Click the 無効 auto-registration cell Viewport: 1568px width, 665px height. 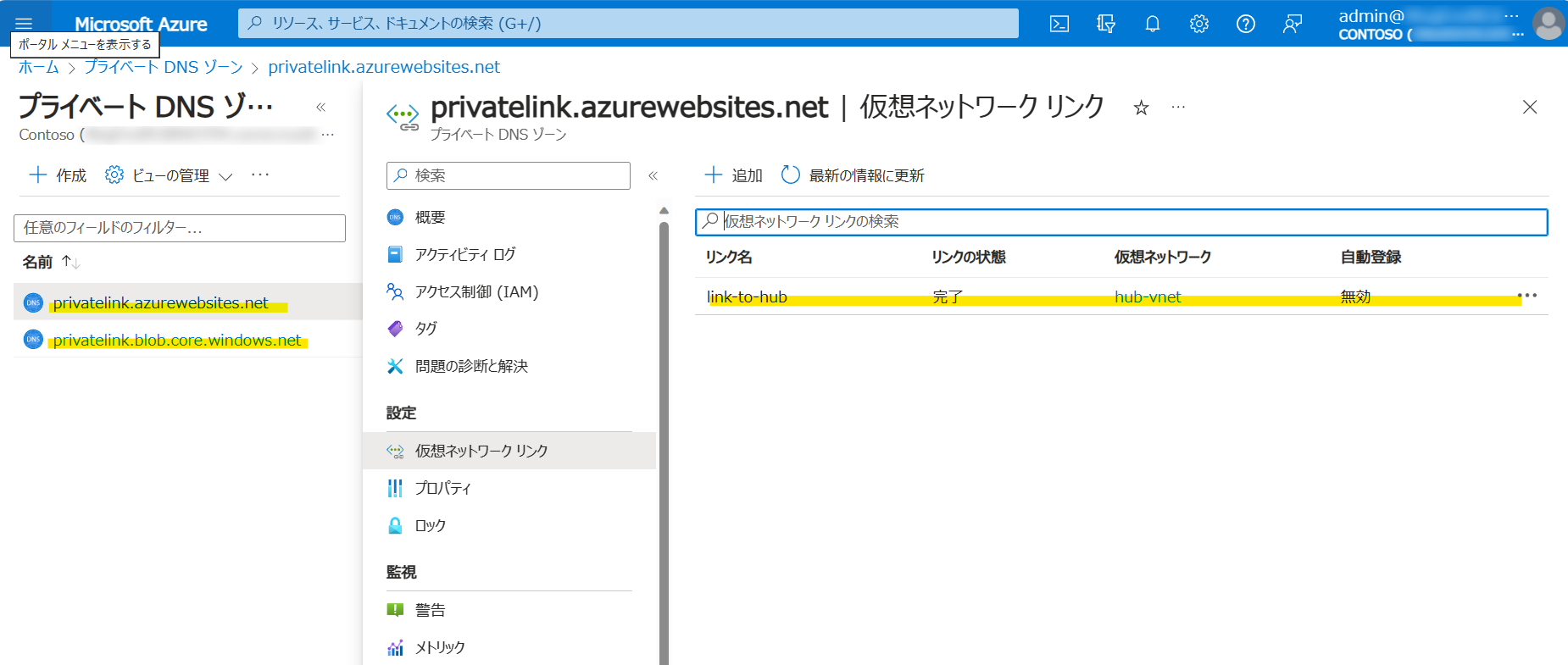click(x=1355, y=296)
